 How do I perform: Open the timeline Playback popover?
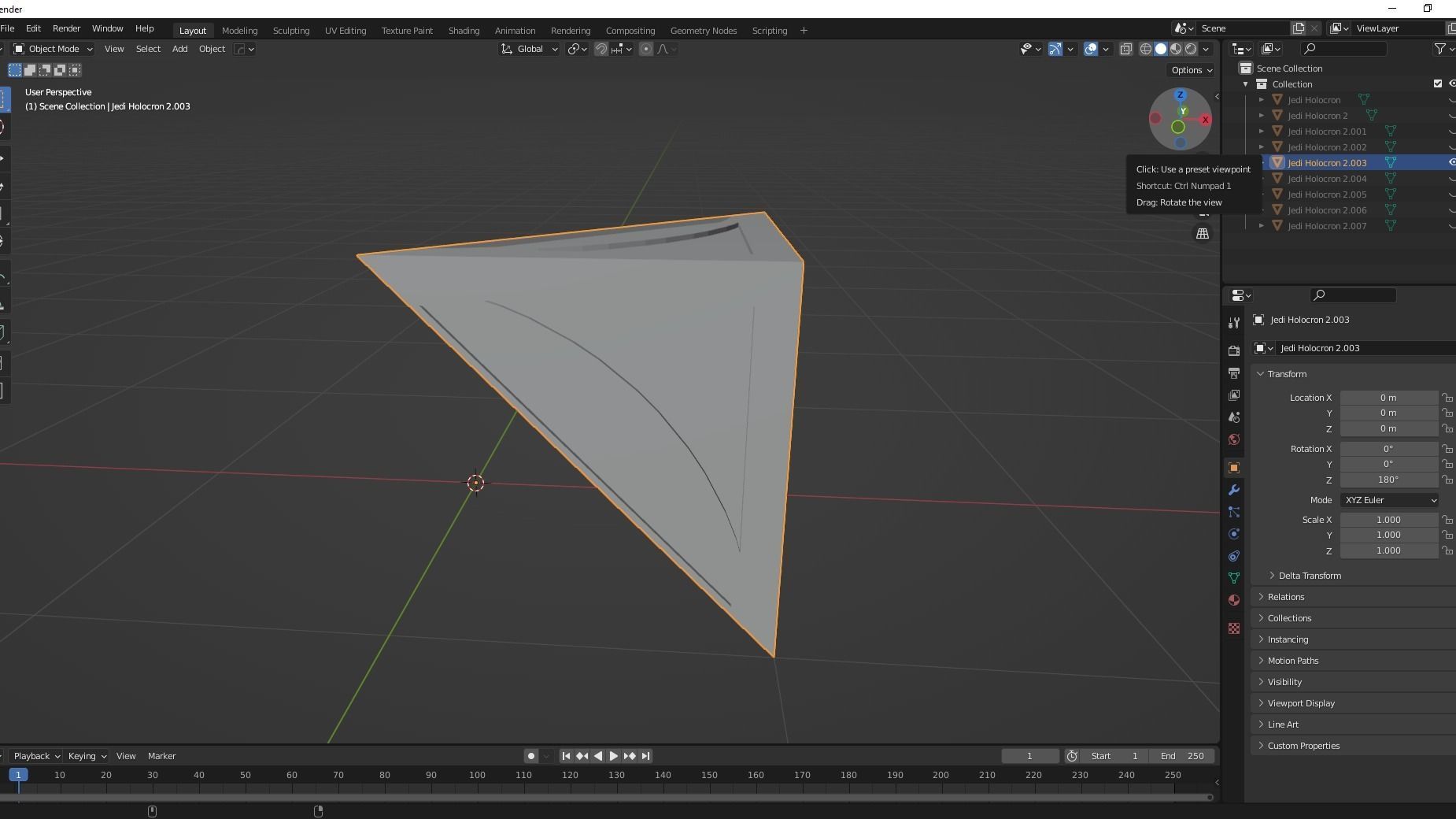pos(36,756)
